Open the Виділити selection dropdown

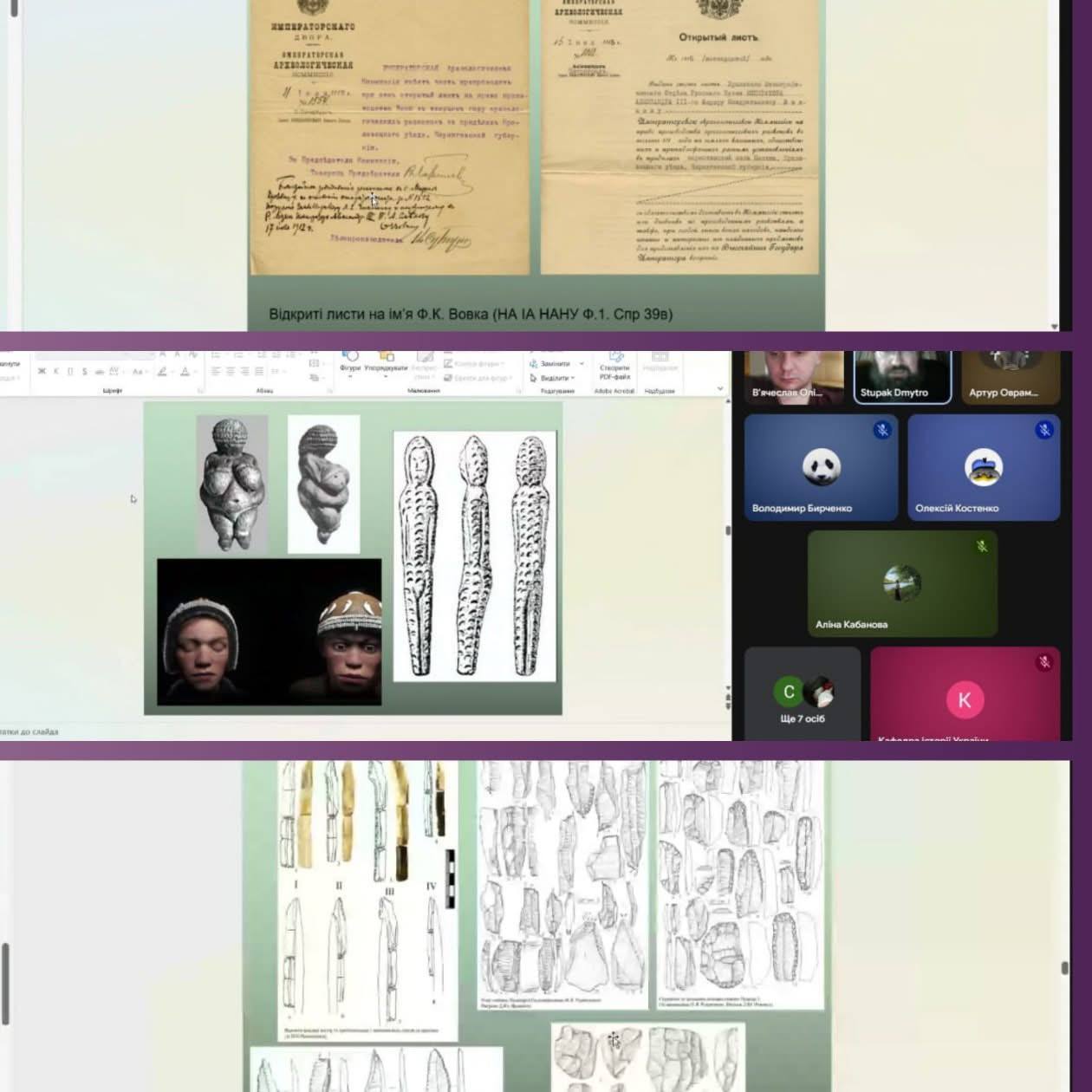point(553,378)
